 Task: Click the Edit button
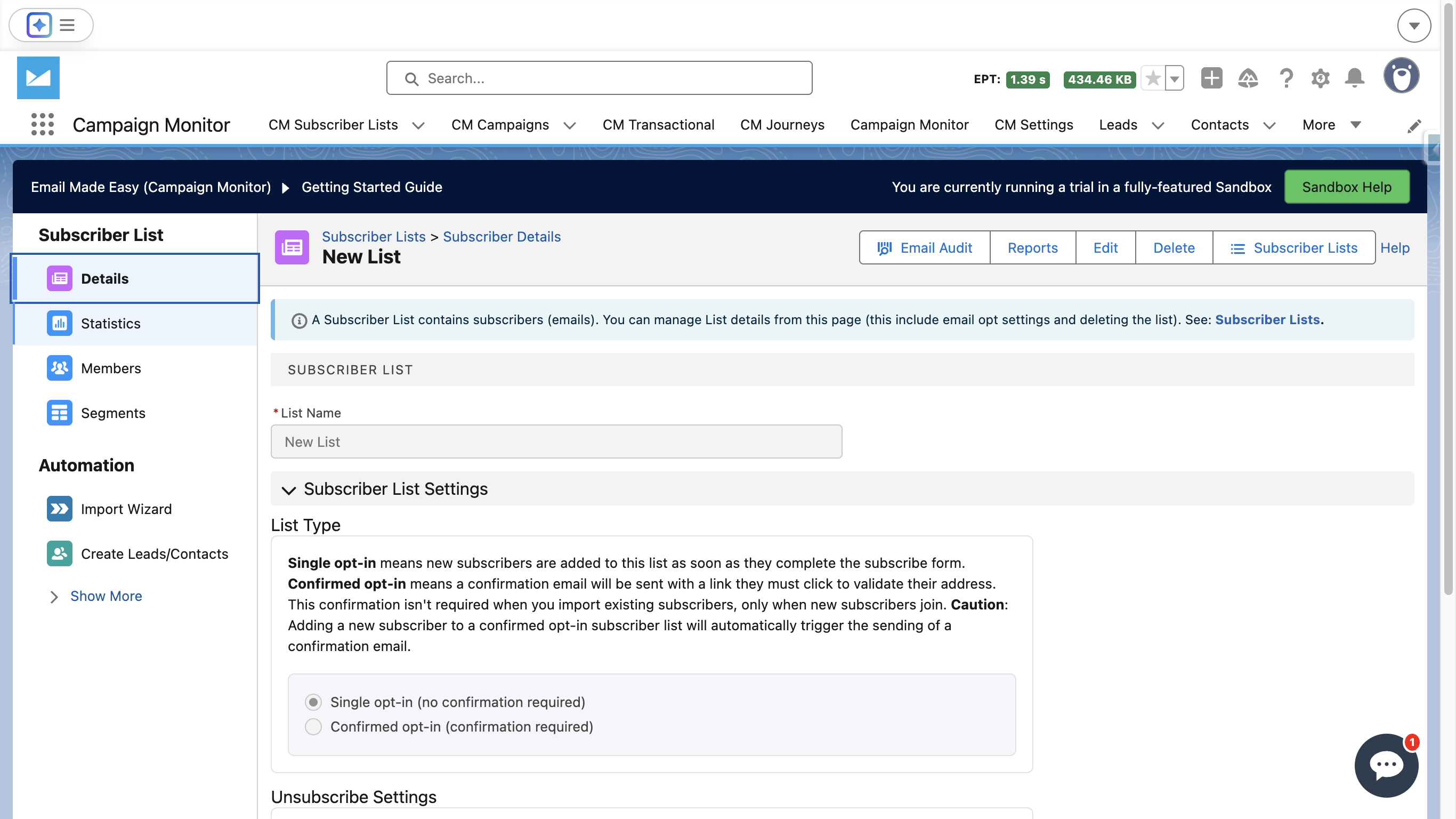(1105, 247)
